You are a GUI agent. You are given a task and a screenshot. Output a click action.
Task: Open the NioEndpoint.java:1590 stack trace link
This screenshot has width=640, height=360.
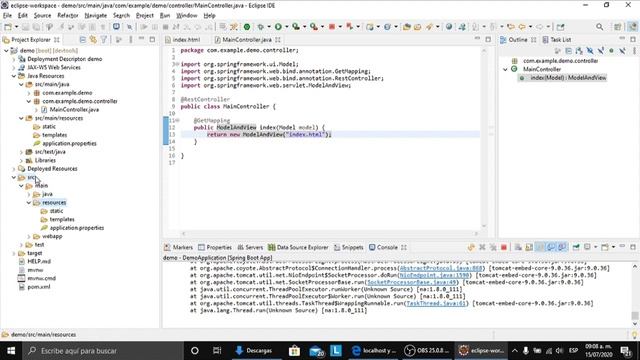tap(434, 276)
